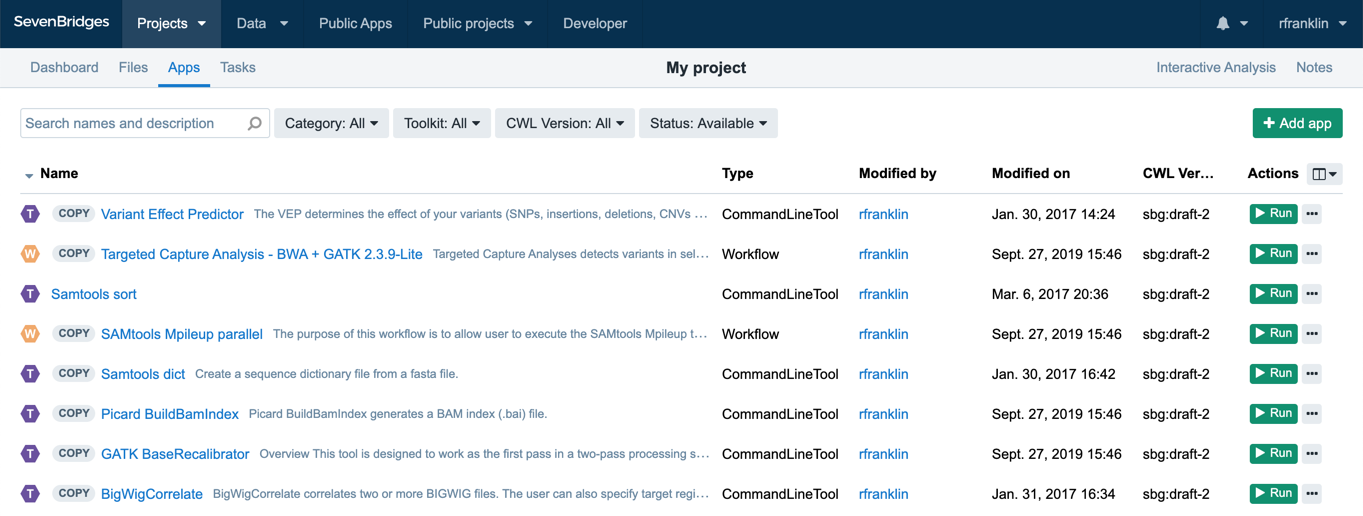The image size is (1363, 516).
Task: Open the Developer menu item
Action: pos(595,24)
